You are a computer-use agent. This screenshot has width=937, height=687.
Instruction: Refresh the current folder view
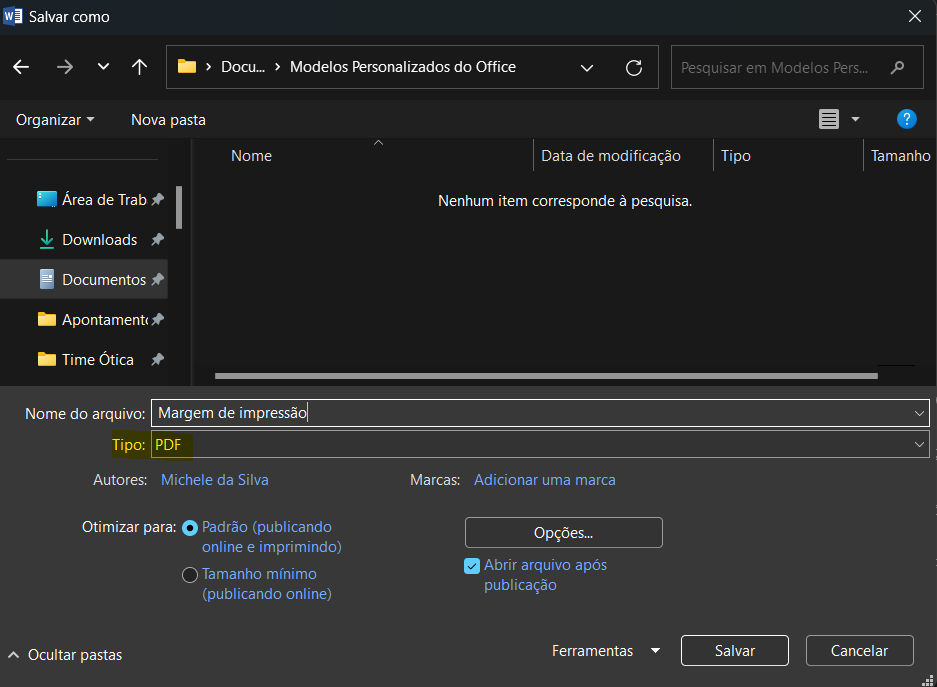(x=633, y=68)
